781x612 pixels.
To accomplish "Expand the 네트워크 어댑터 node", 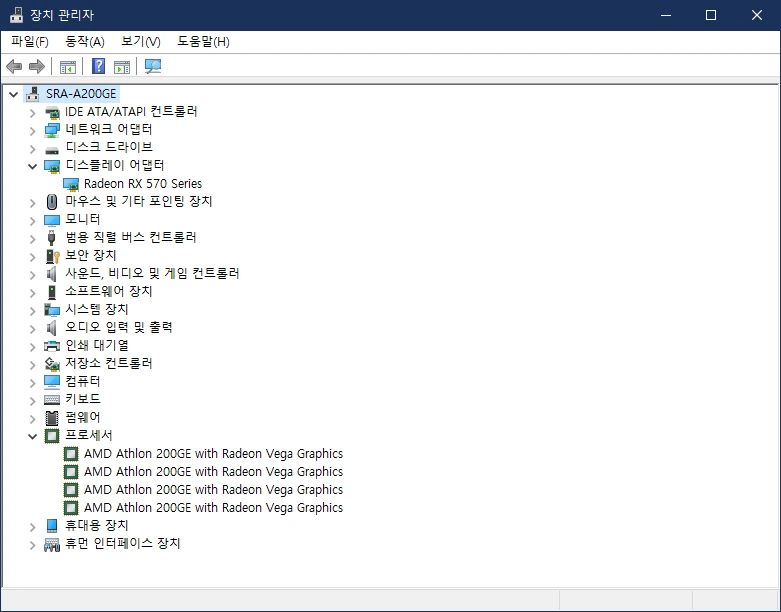I will (x=32, y=131).
